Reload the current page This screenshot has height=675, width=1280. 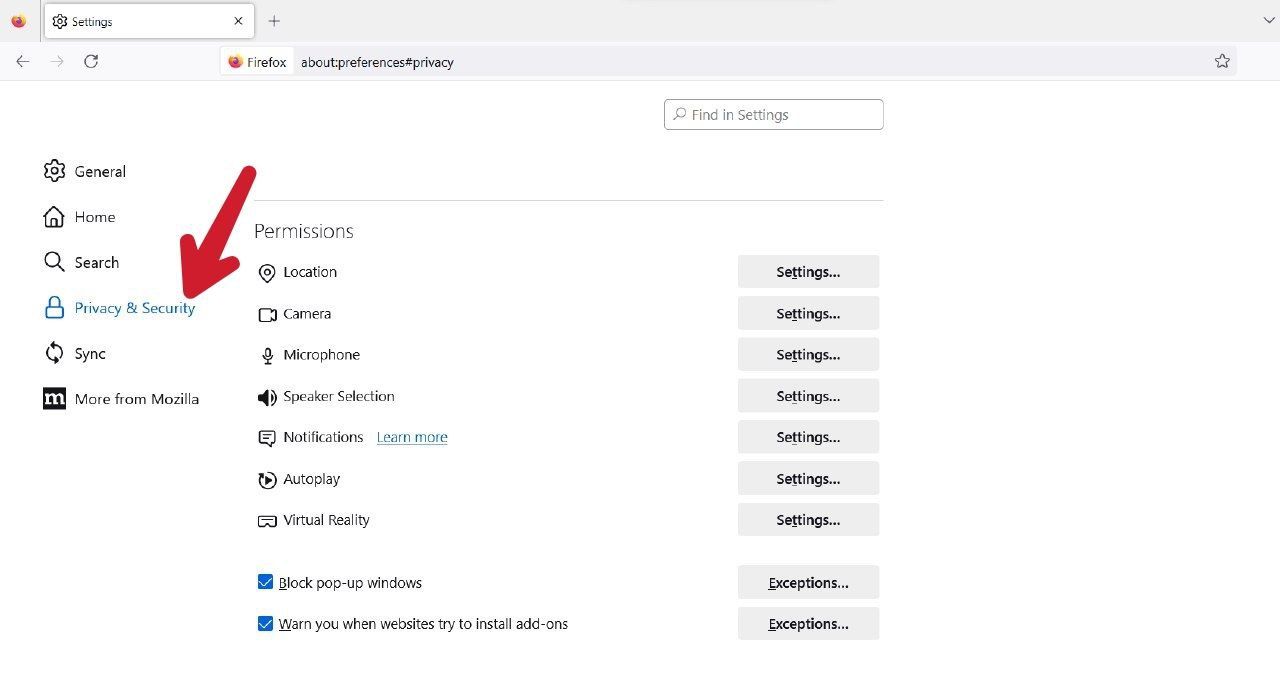tap(91, 61)
